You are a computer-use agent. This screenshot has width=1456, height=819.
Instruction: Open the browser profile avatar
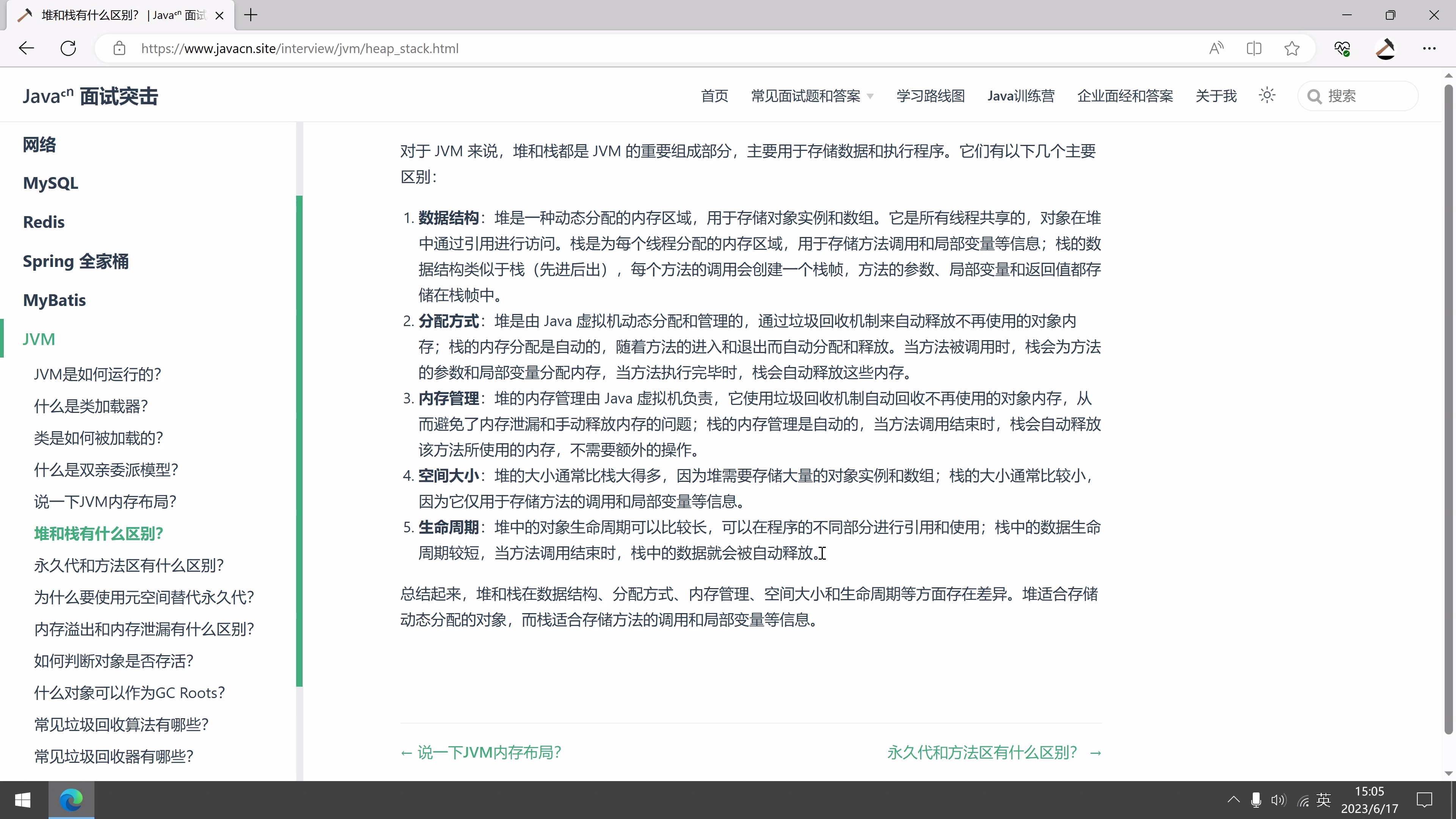(x=1386, y=48)
